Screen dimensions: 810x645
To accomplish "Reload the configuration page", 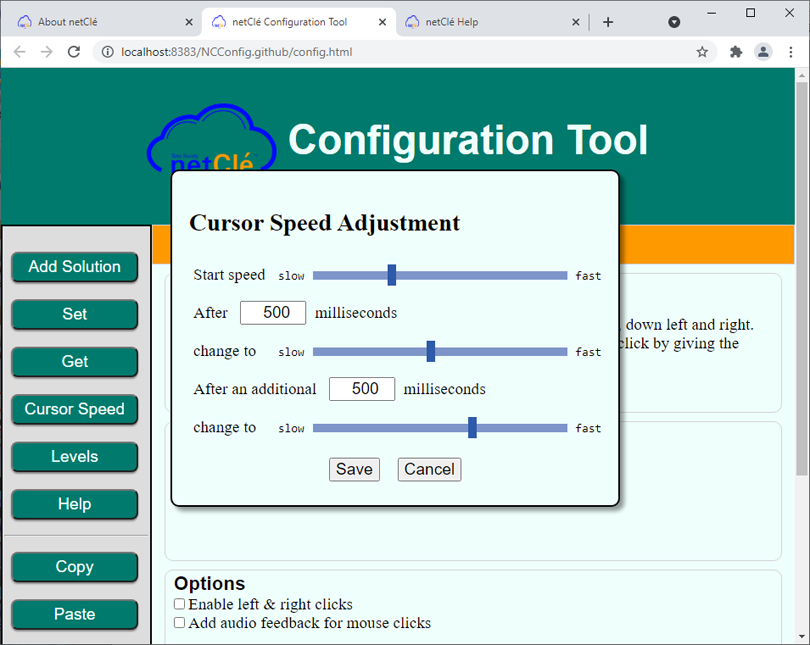I will pyautogui.click(x=74, y=52).
